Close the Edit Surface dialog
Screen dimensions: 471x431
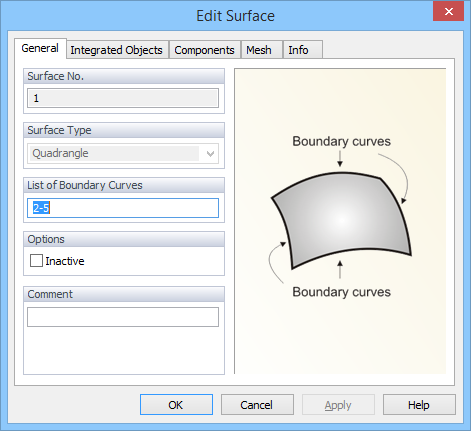point(448,12)
